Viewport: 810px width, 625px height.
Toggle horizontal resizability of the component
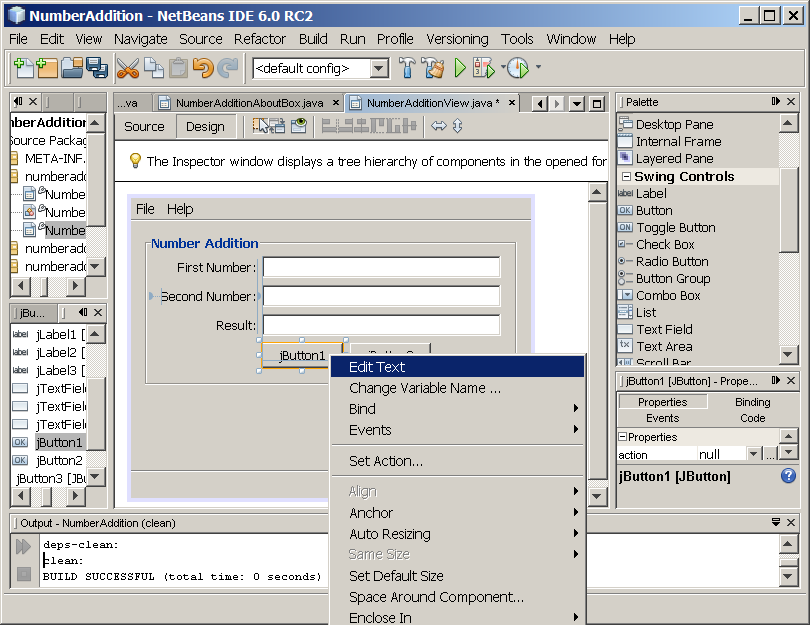[439, 126]
